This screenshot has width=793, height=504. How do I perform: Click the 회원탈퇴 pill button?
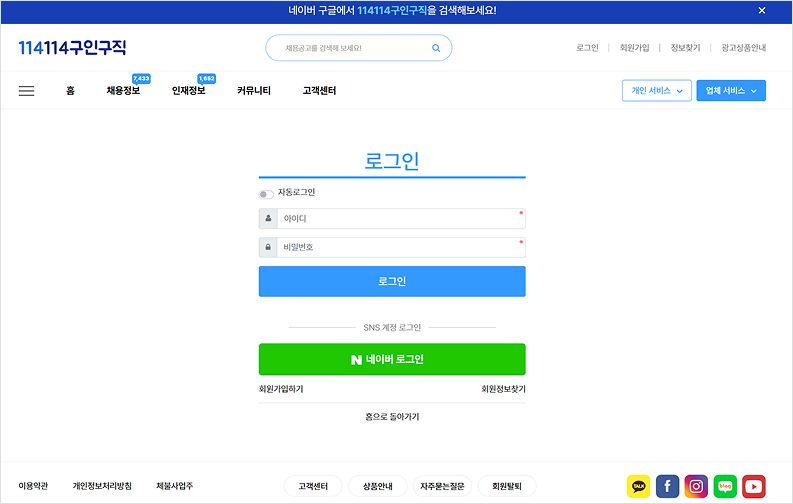507,486
